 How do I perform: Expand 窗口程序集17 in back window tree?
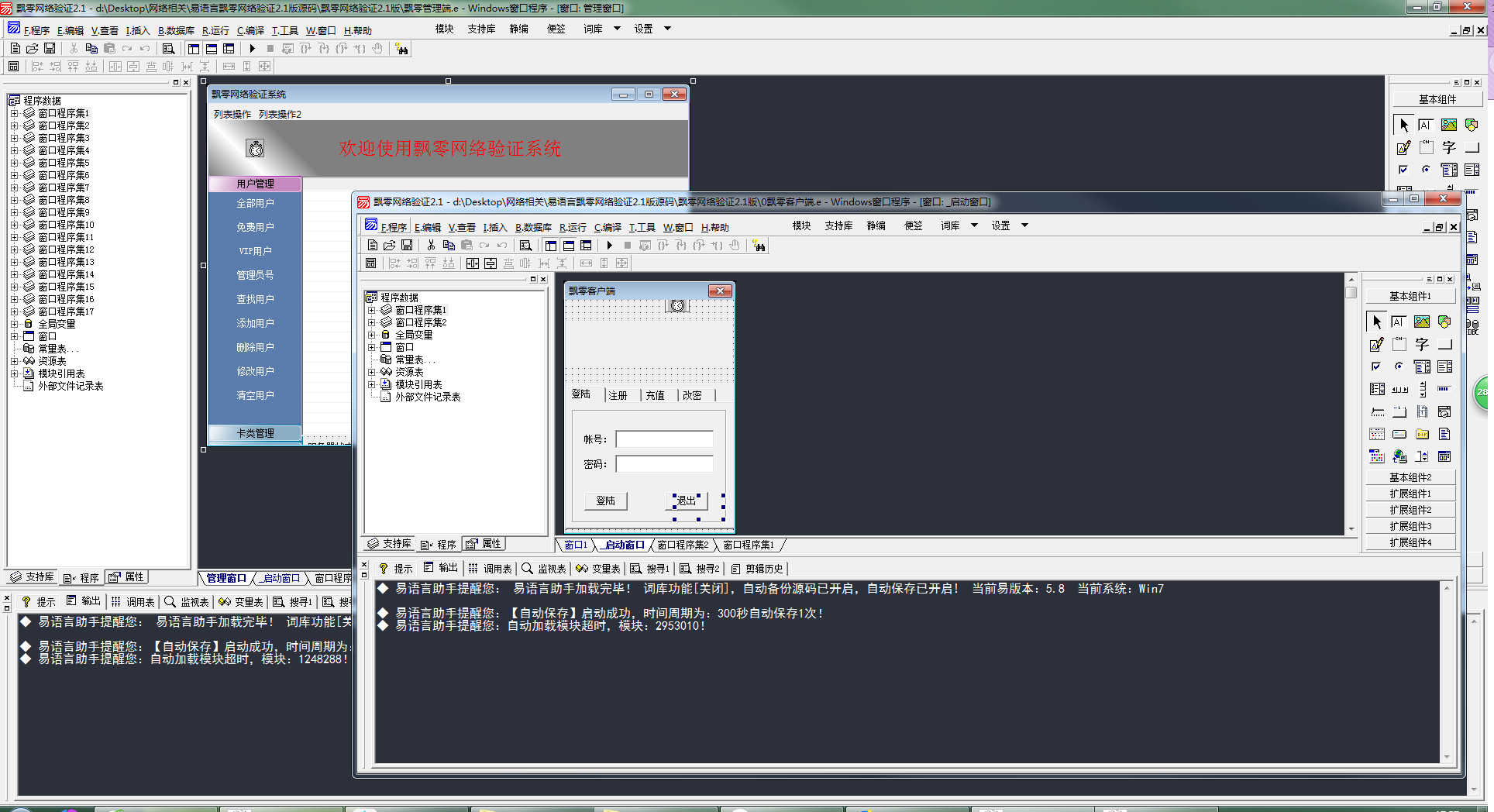click(14, 311)
